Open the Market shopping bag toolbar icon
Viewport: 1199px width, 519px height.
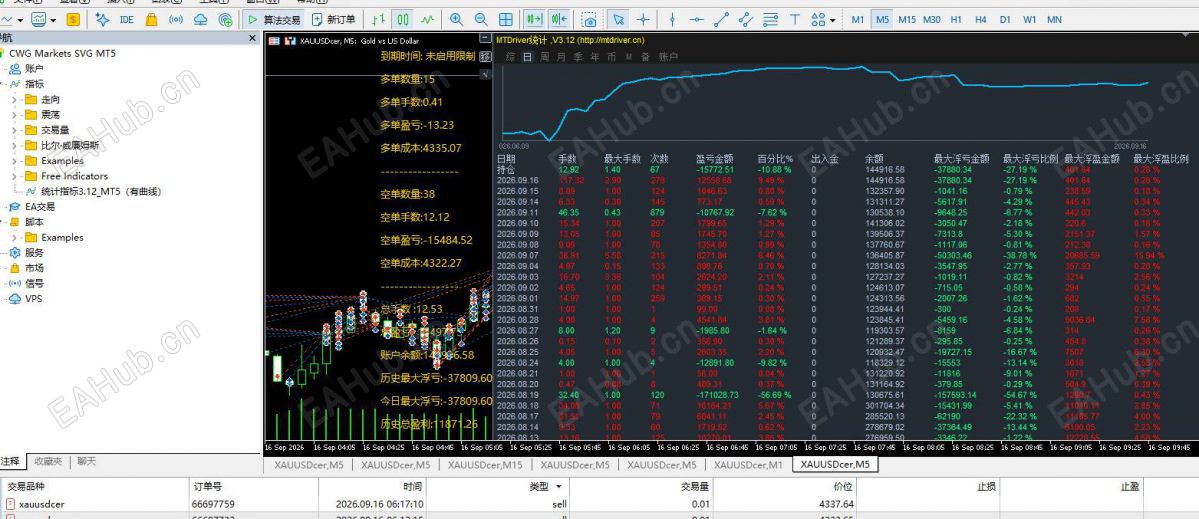coord(151,19)
